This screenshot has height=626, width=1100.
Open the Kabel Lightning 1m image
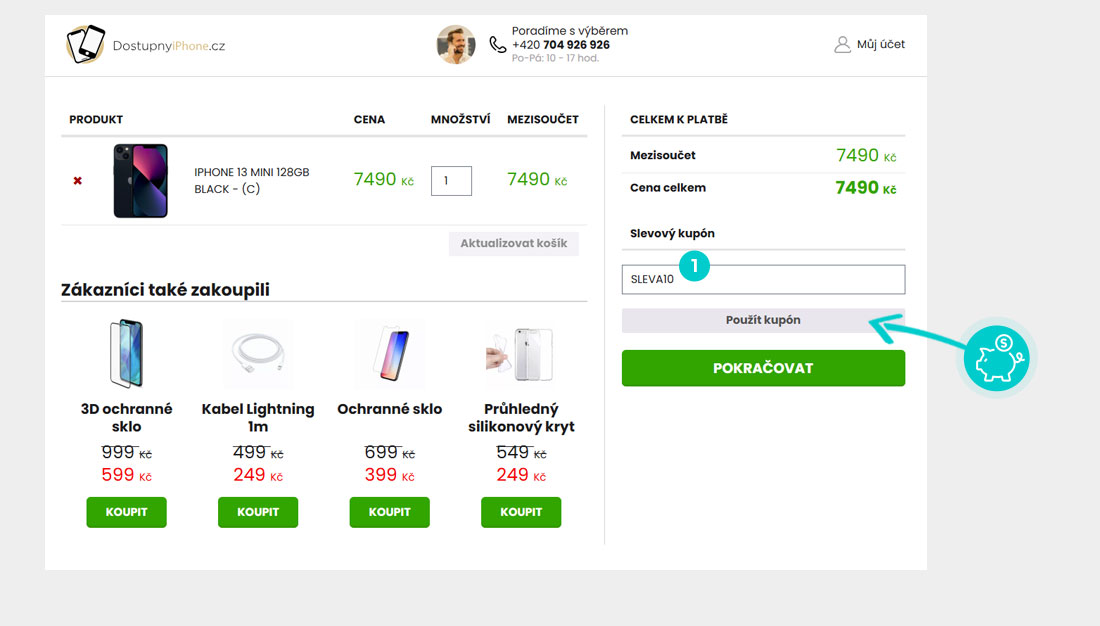258,354
